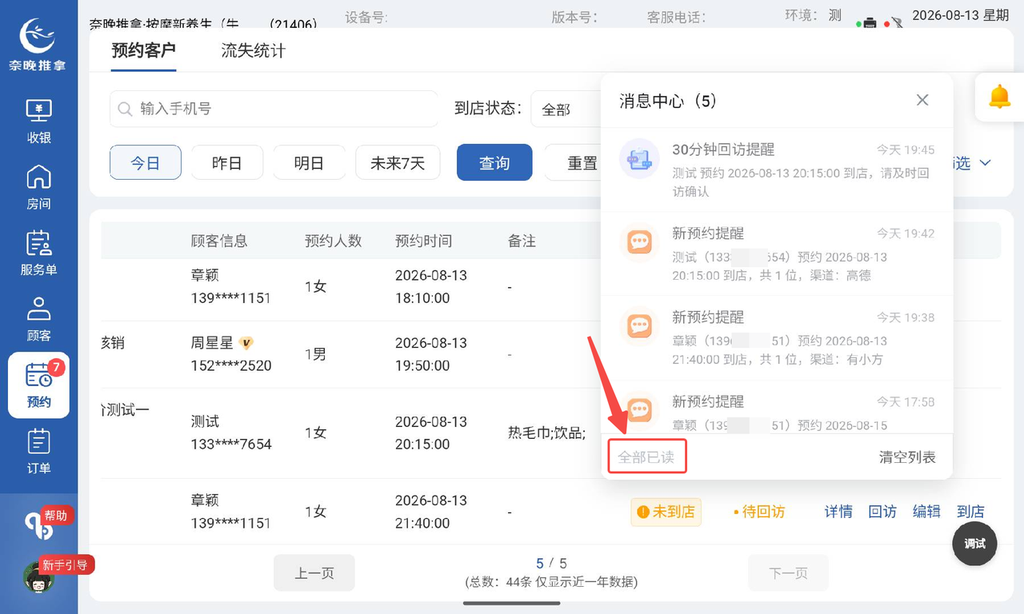Select the 今日 date filter
The image size is (1024, 614).
pos(145,163)
